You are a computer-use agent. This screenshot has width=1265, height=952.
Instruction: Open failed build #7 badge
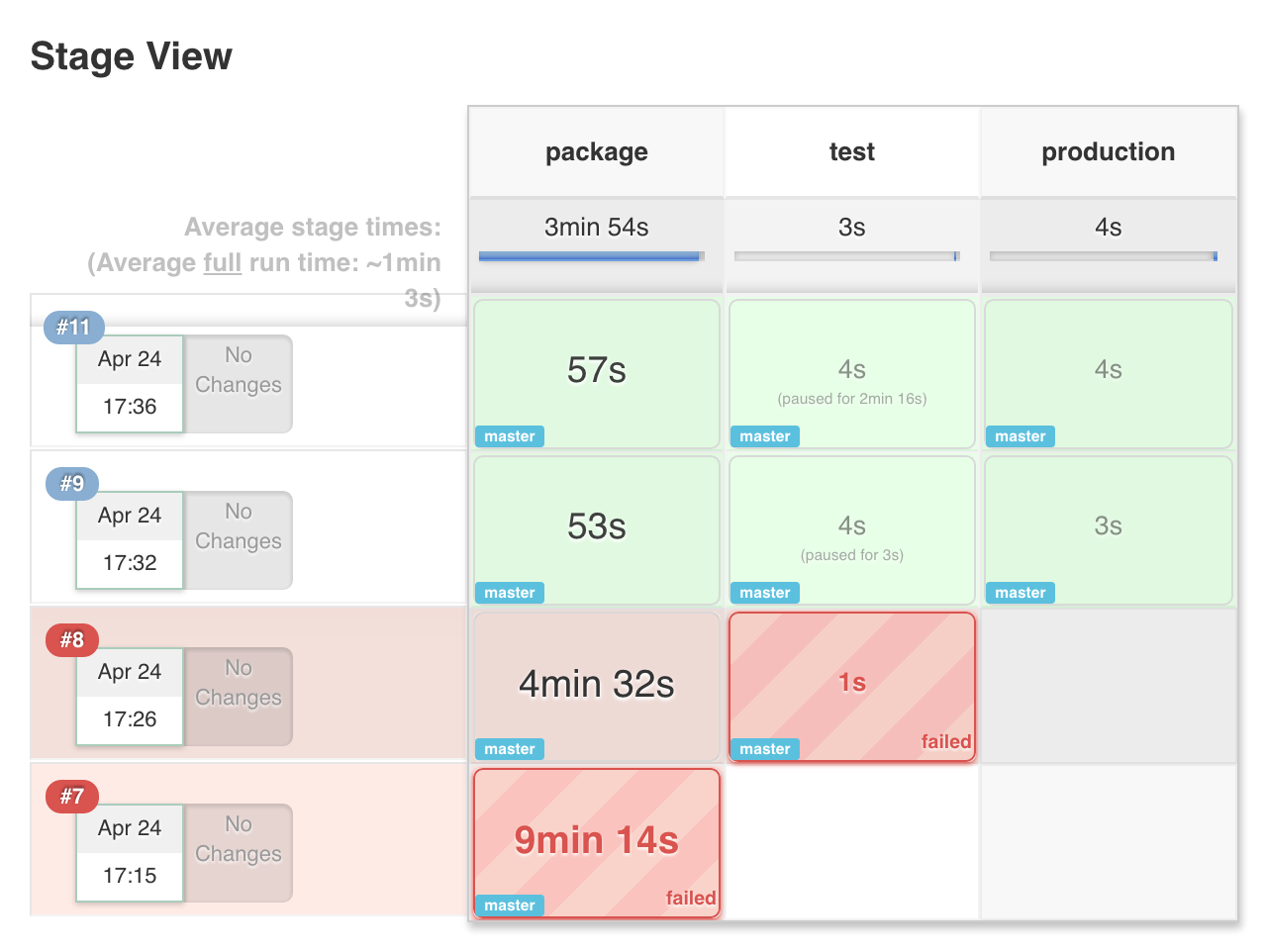(72, 796)
